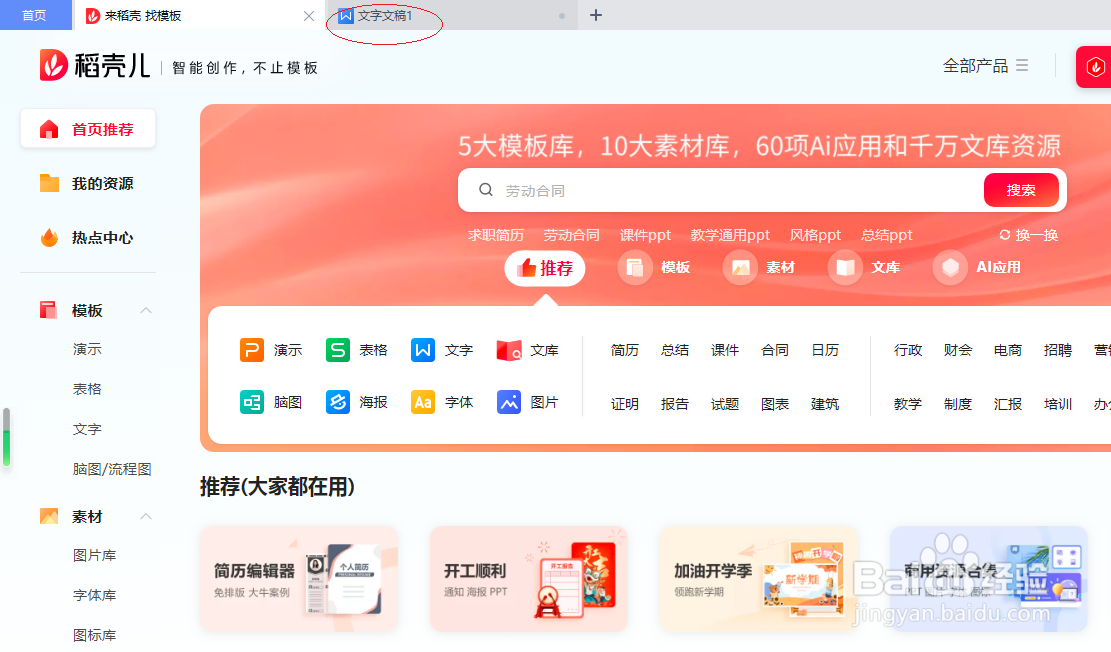
Task: Click the red 搜索 search button
Action: coord(1021,189)
